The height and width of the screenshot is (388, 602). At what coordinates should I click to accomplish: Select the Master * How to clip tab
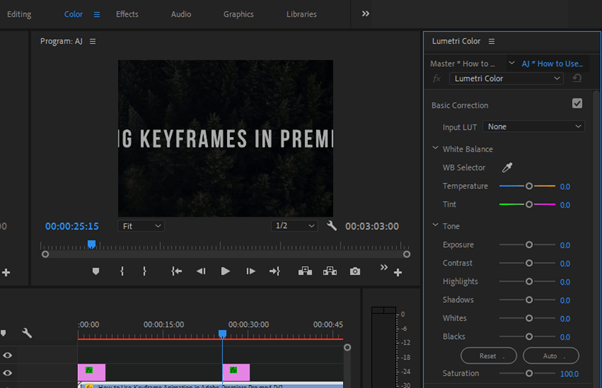tap(462, 64)
